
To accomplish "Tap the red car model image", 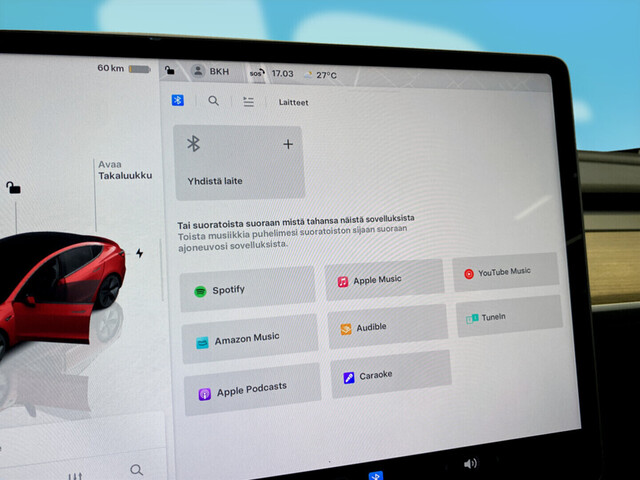I will point(61,291).
